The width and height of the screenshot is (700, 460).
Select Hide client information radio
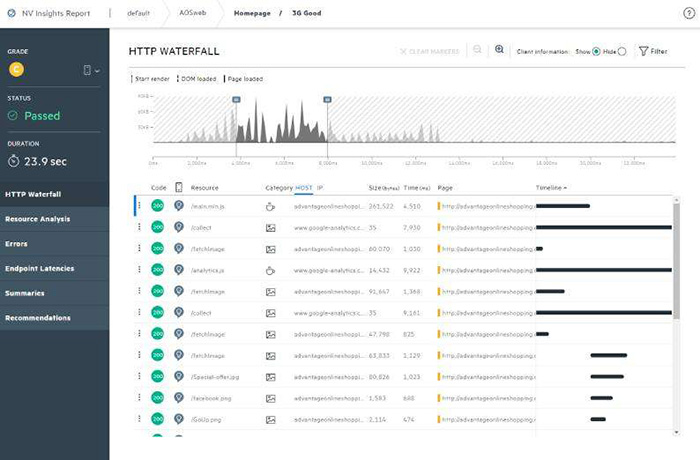622,52
